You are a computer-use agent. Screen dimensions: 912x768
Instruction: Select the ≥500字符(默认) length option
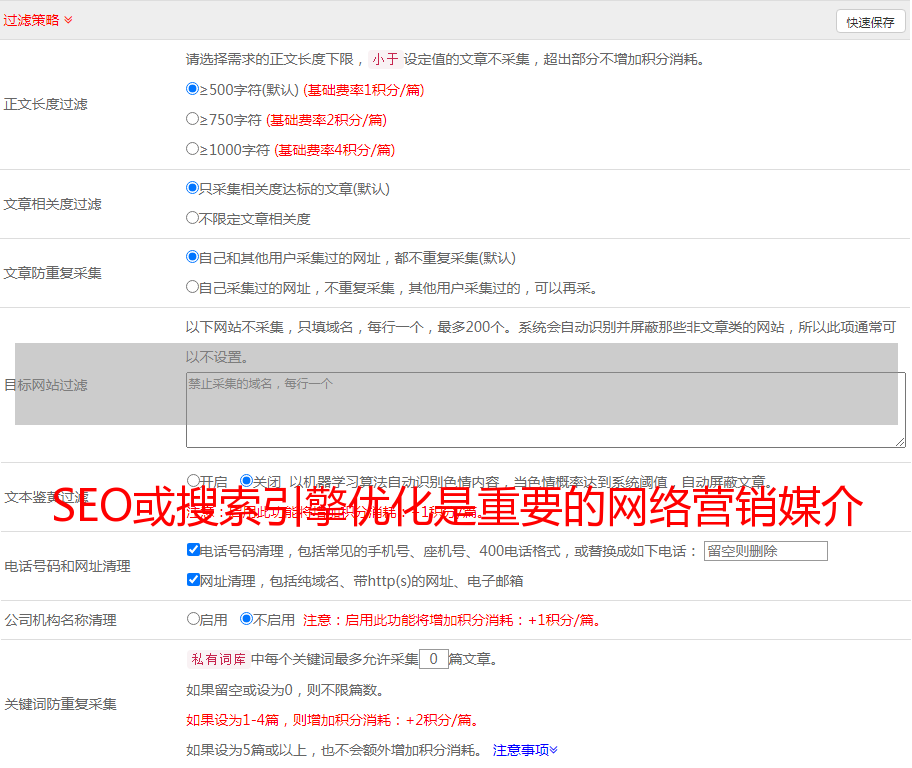pos(193,89)
